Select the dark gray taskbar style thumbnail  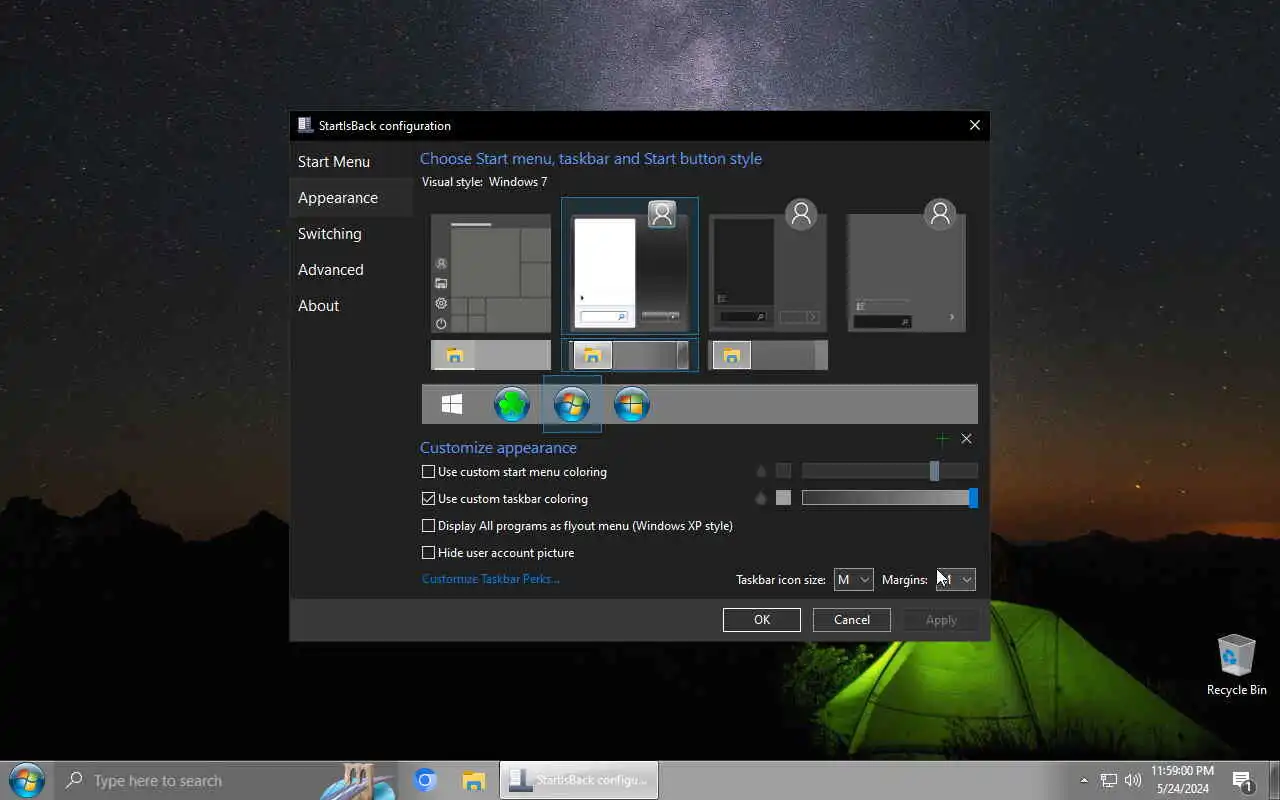point(768,355)
